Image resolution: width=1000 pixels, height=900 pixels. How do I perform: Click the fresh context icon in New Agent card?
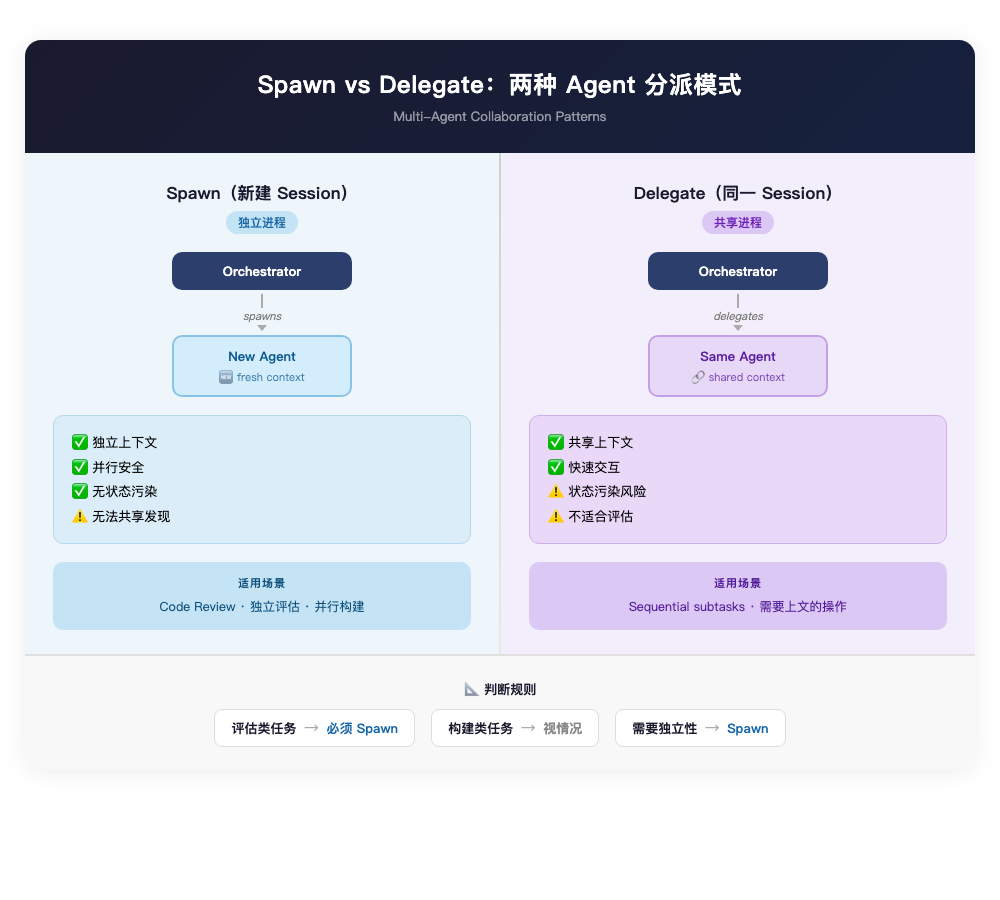[224, 377]
